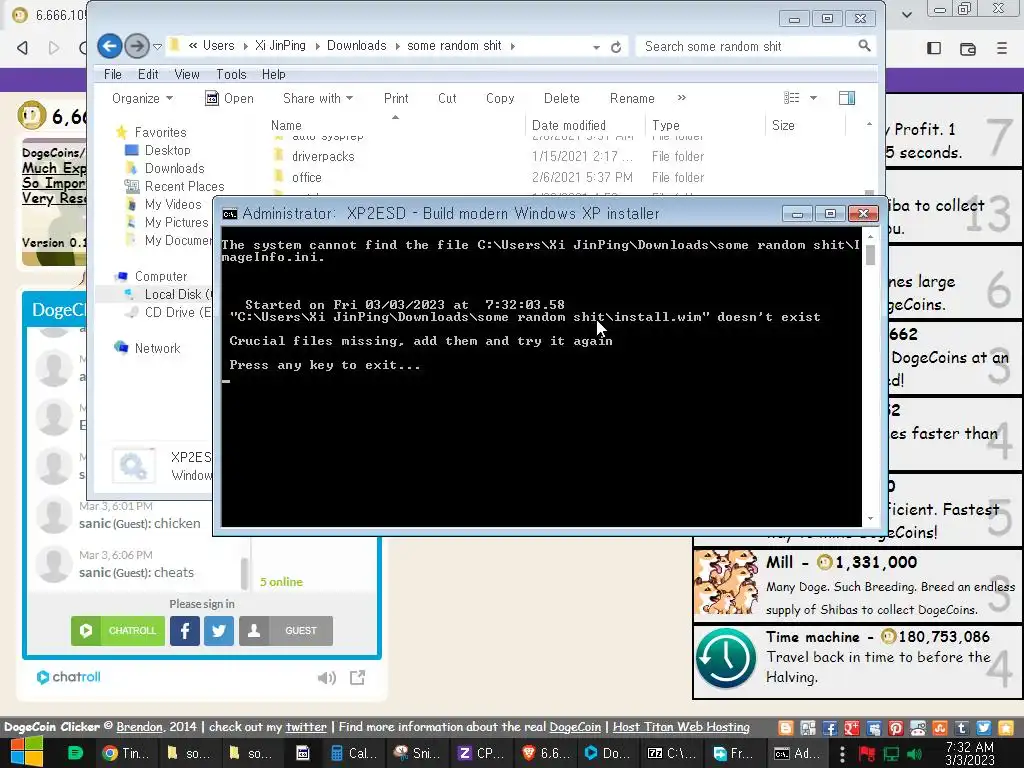Select Desktop under Favorites
Viewport: 1024px width, 768px height.
[167, 150]
